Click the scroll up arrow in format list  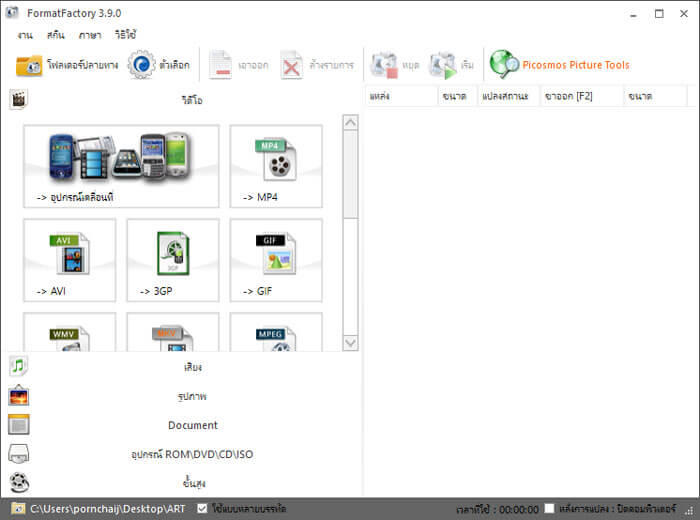(350, 122)
